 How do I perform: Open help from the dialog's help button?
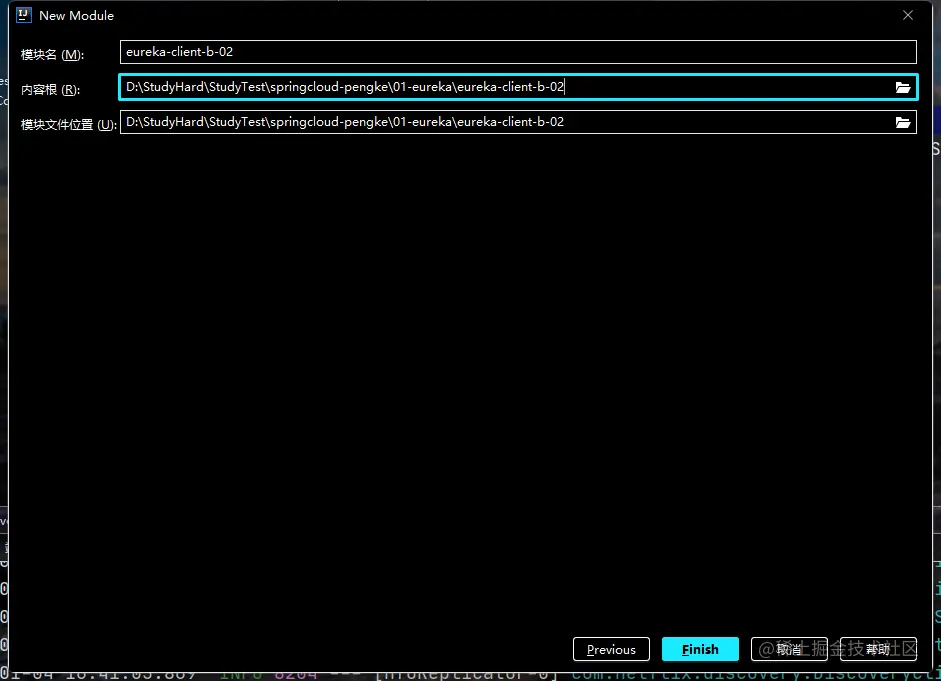[x=878, y=649]
